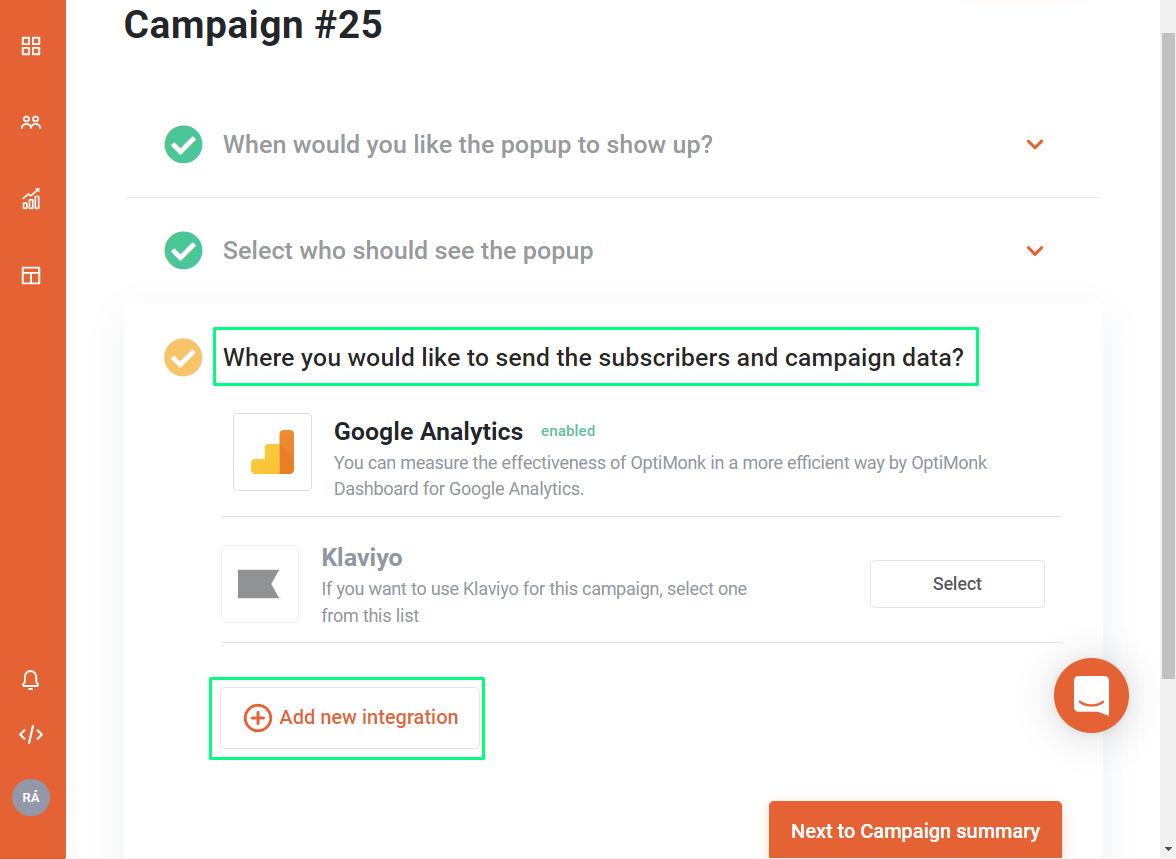Click the Klaviyo flag logo icon
Viewport: 1176px width, 859px height.
(x=260, y=584)
